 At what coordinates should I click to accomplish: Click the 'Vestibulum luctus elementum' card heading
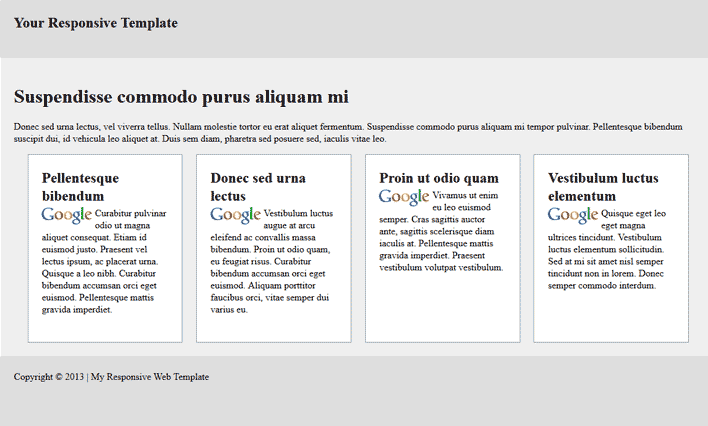pyautogui.click(x=602, y=187)
